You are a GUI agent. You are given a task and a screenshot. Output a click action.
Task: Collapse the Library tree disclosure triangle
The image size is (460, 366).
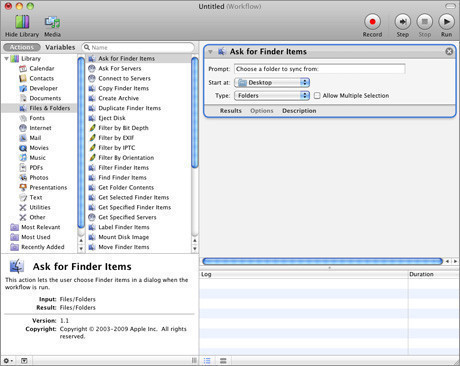(x=6, y=59)
